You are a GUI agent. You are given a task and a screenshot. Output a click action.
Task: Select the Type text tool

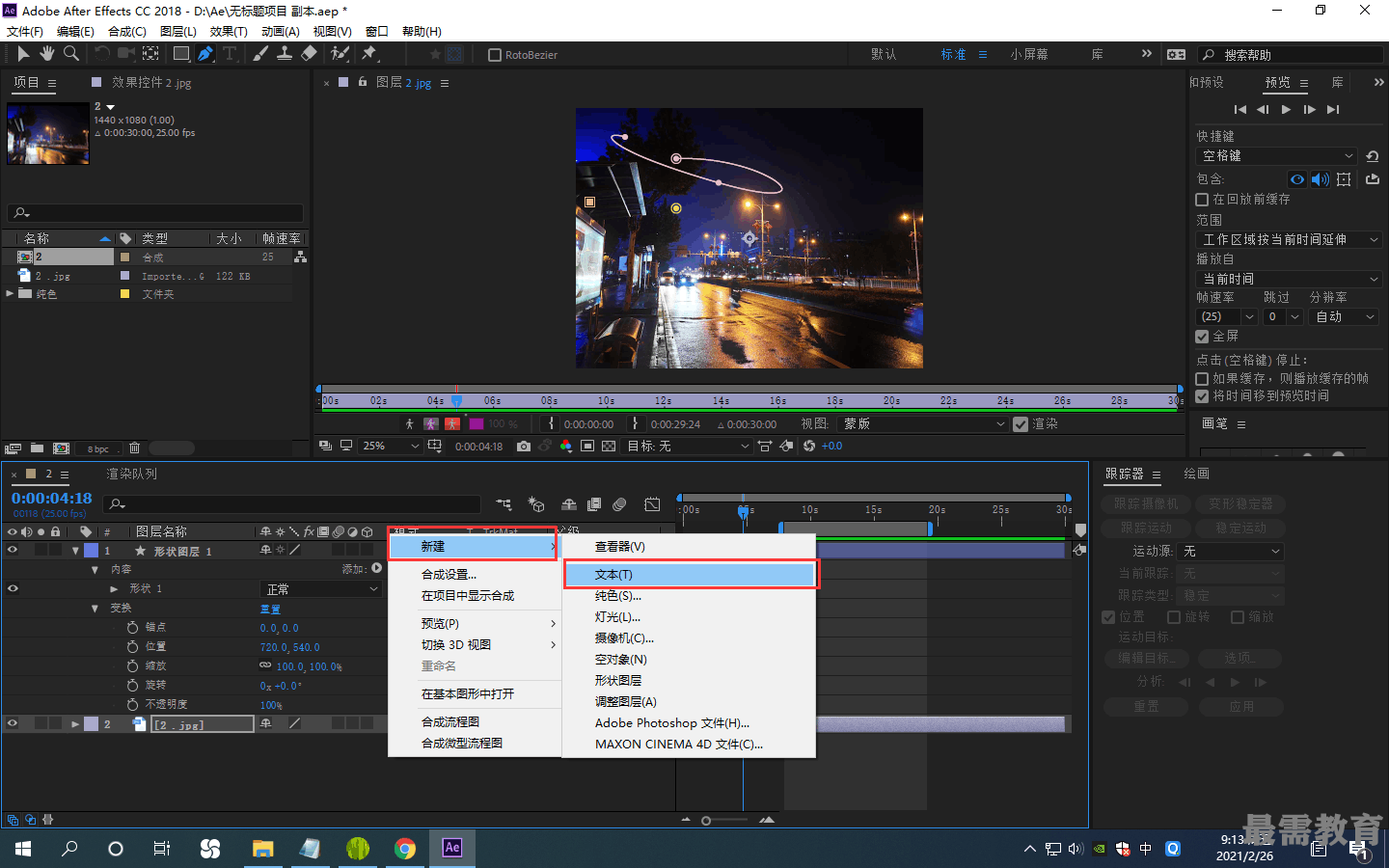230,54
